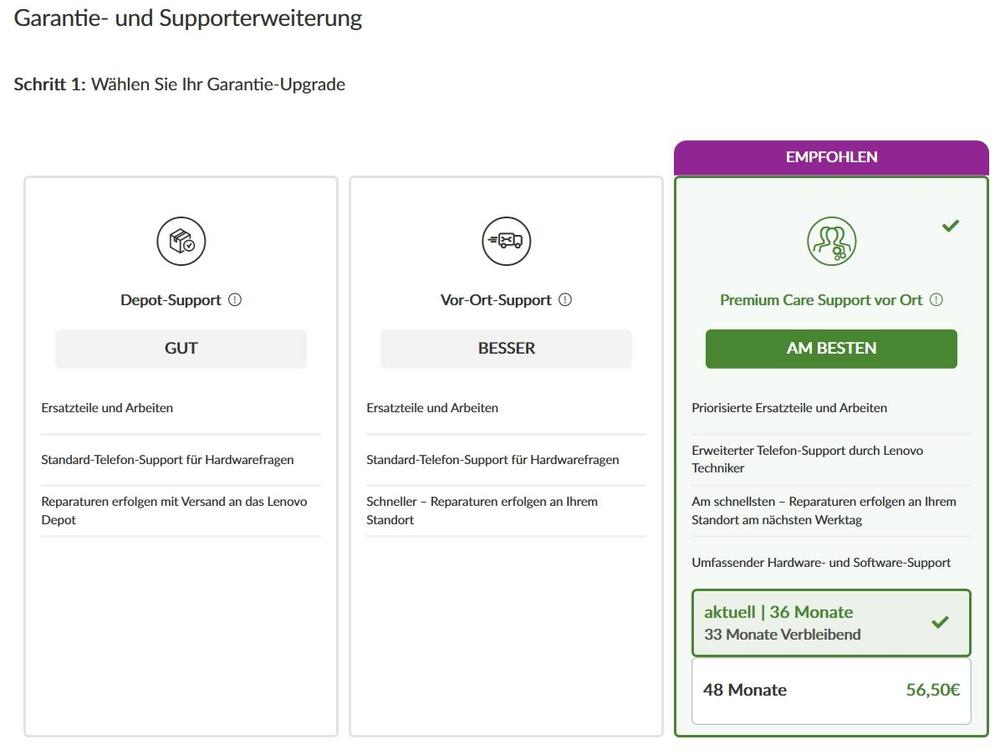Click the 33 Monate Verbleibend text
The width and height of the screenshot is (1000, 750).
(782, 634)
